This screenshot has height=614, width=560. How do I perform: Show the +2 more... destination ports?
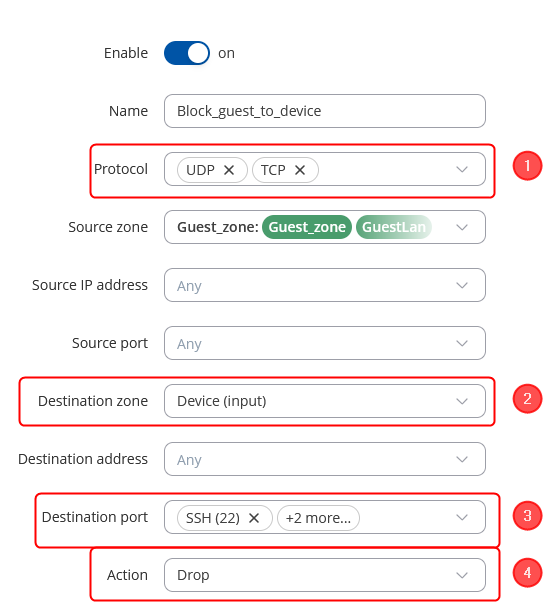318,518
